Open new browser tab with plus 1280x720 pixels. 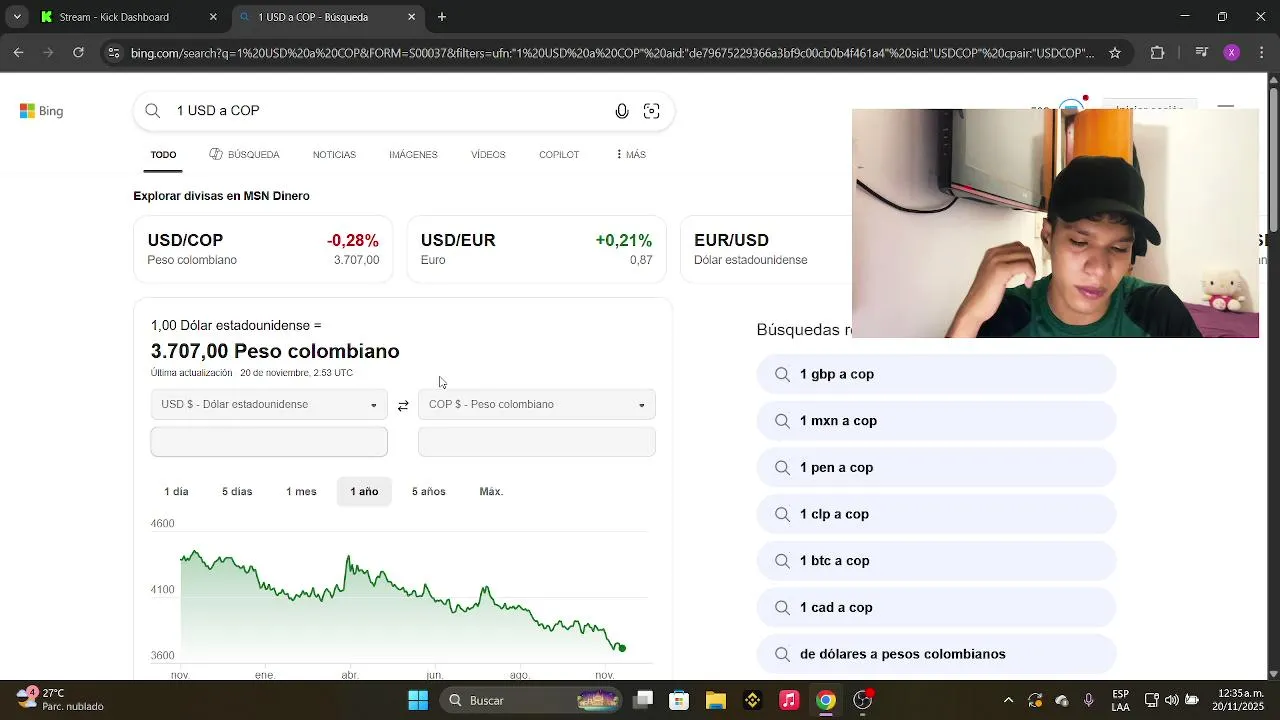(442, 17)
